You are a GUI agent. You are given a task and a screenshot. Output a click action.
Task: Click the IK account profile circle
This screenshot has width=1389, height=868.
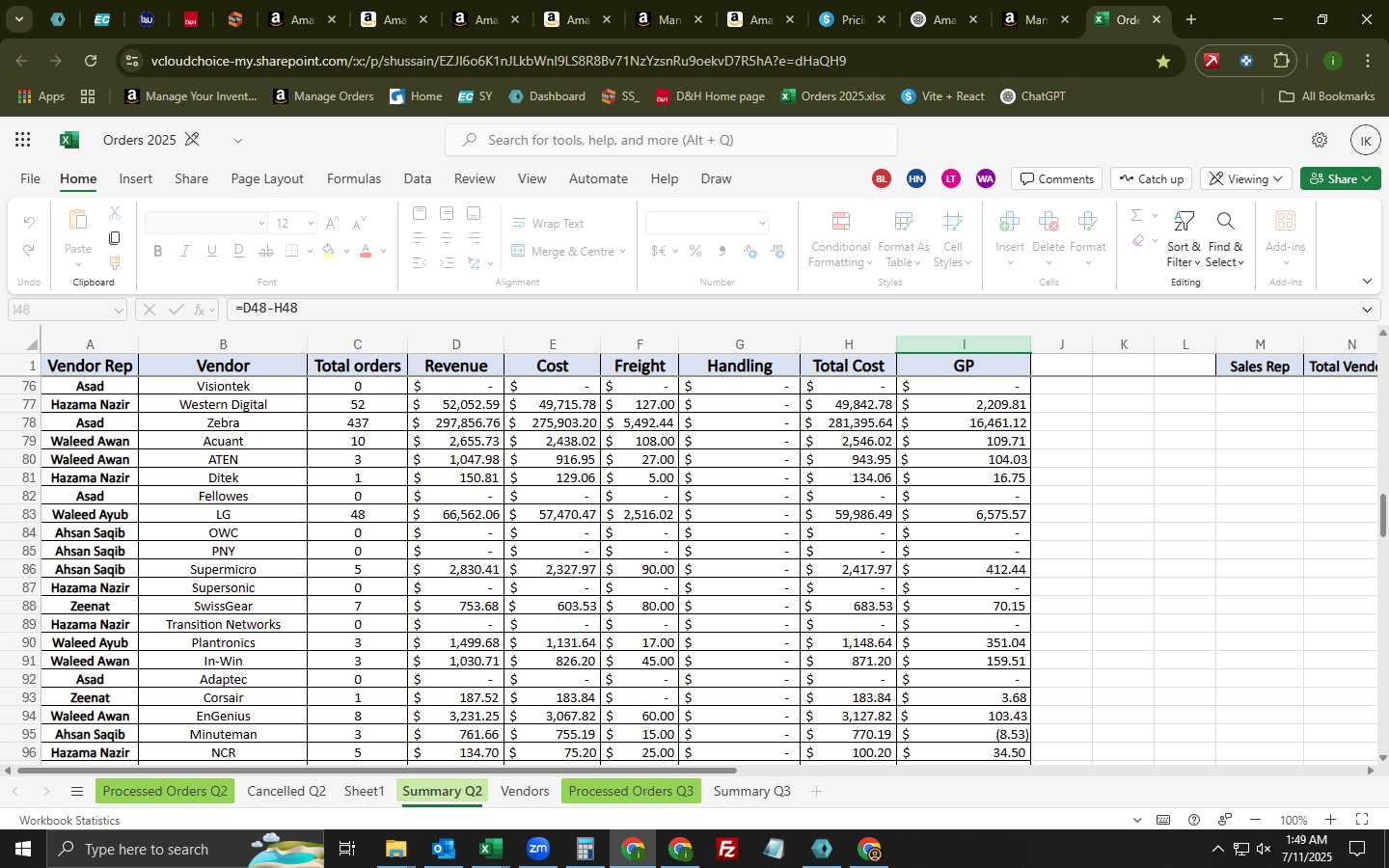pyautogui.click(x=1365, y=140)
